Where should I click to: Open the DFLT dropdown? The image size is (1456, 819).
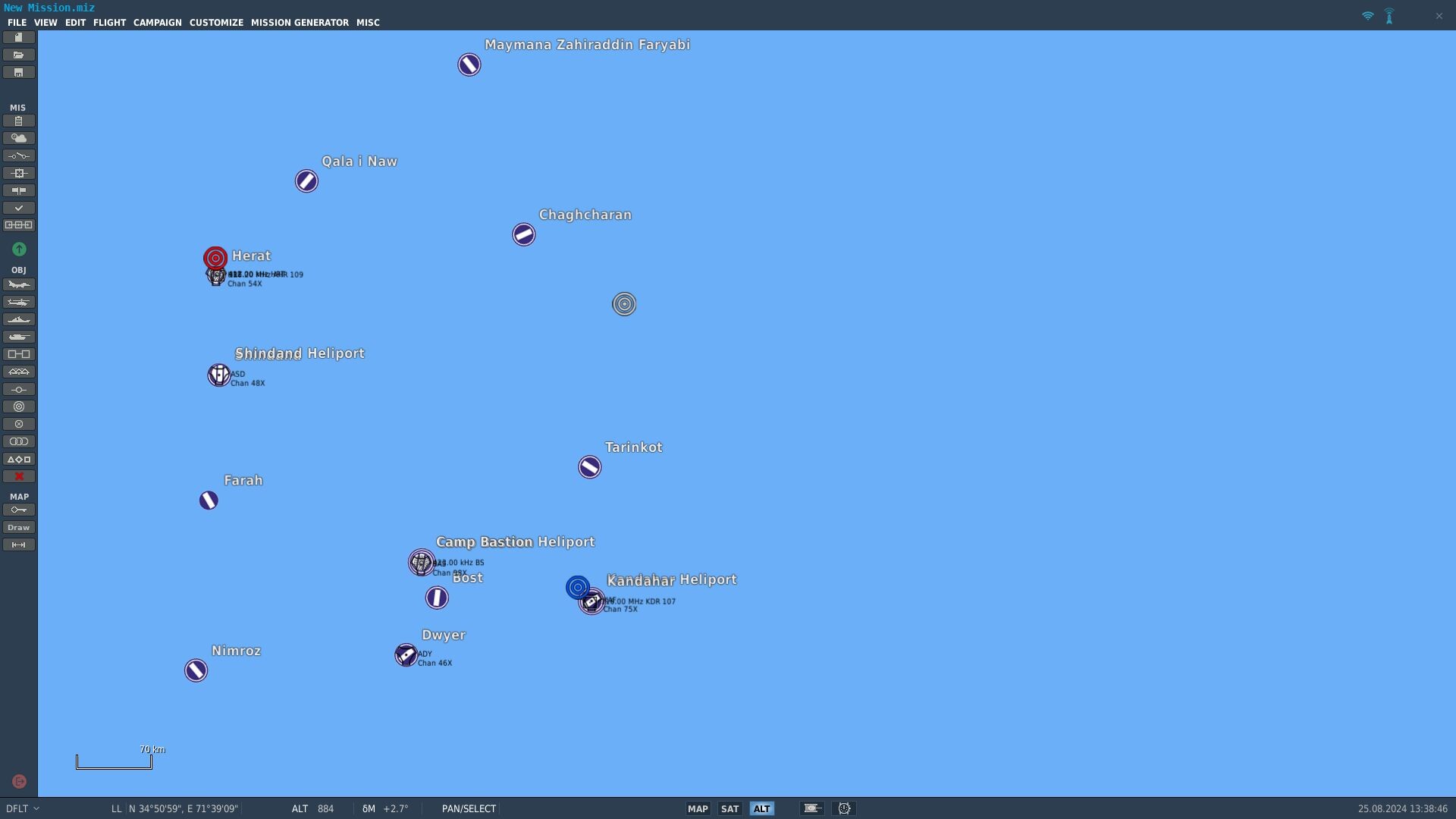pyautogui.click(x=22, y=808)
